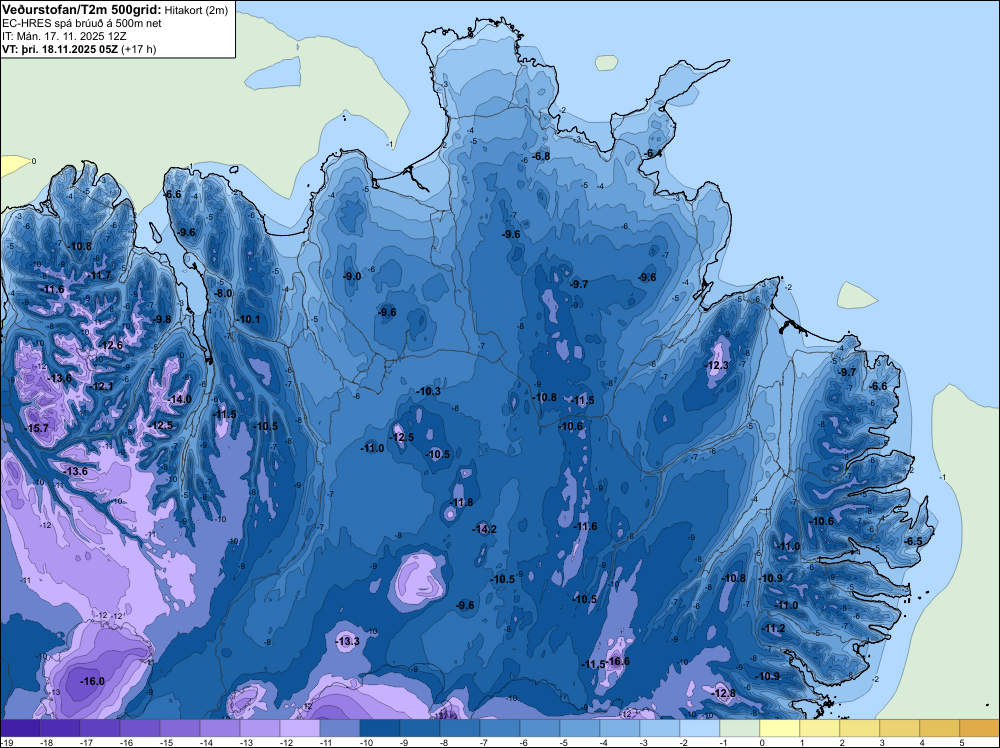
Task: Click the -10.3 temperature label on the map
Action: (x=429, y=391)
